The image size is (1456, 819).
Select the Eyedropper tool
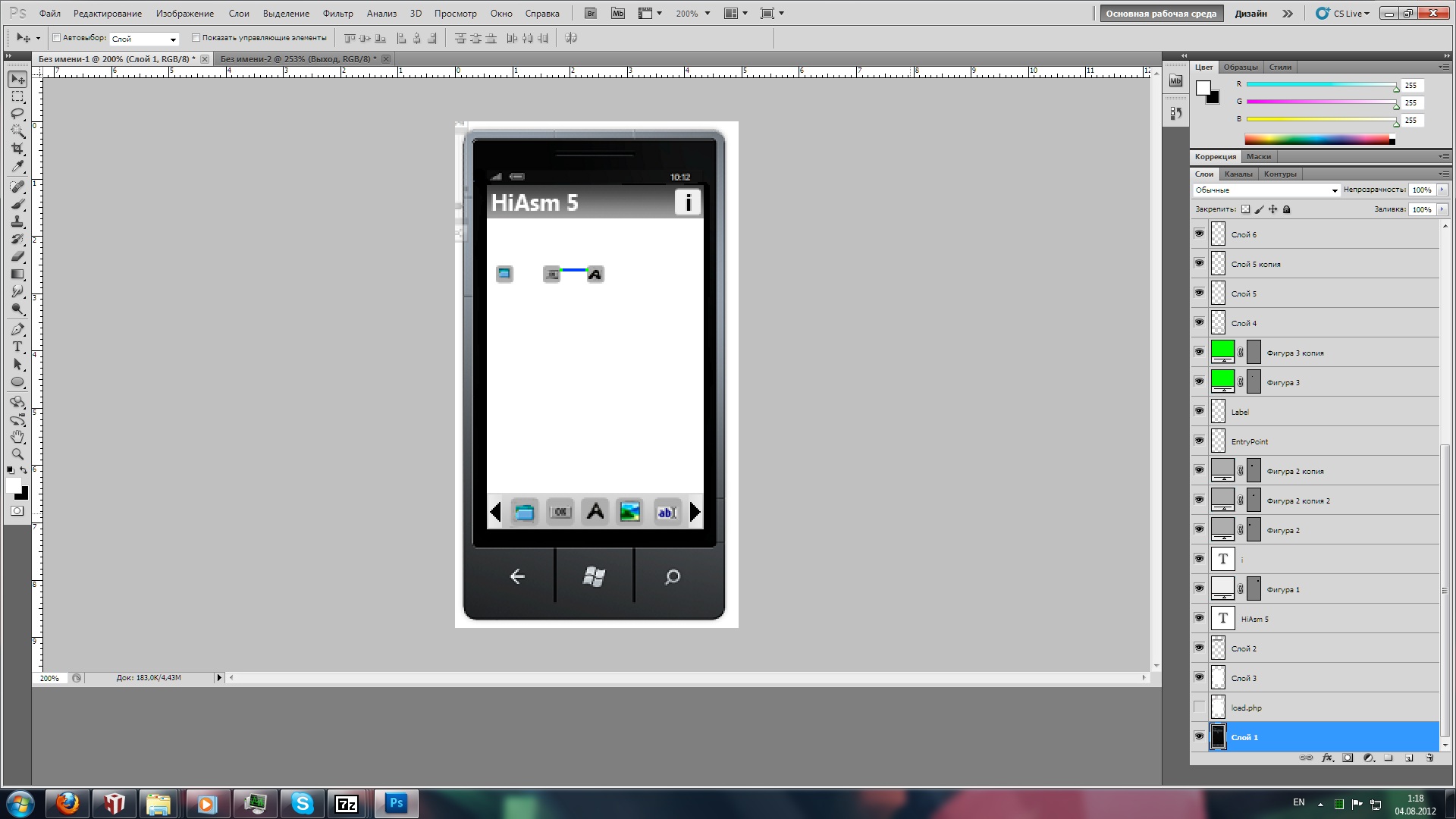(17, 167)
